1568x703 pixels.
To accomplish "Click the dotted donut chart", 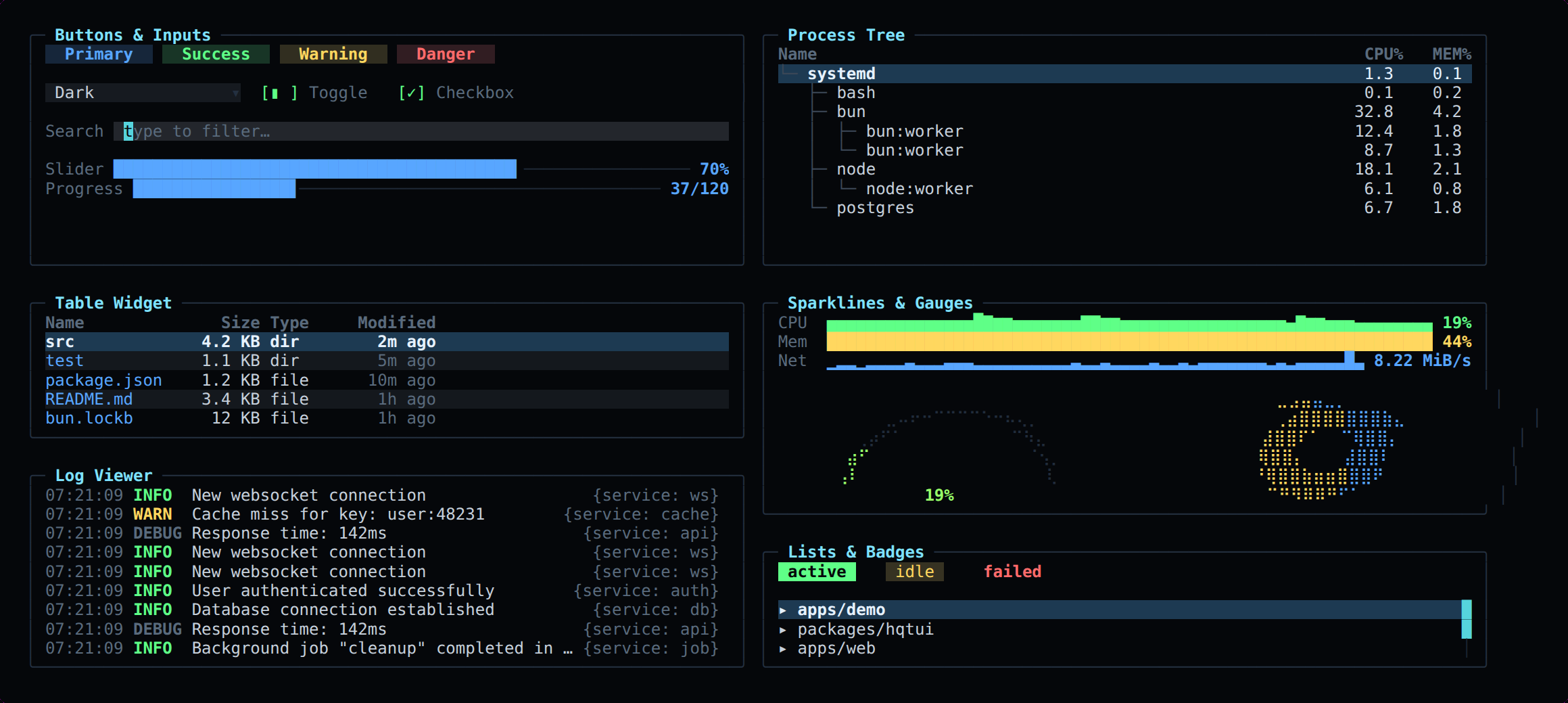I will click(x=1330, y=449).
